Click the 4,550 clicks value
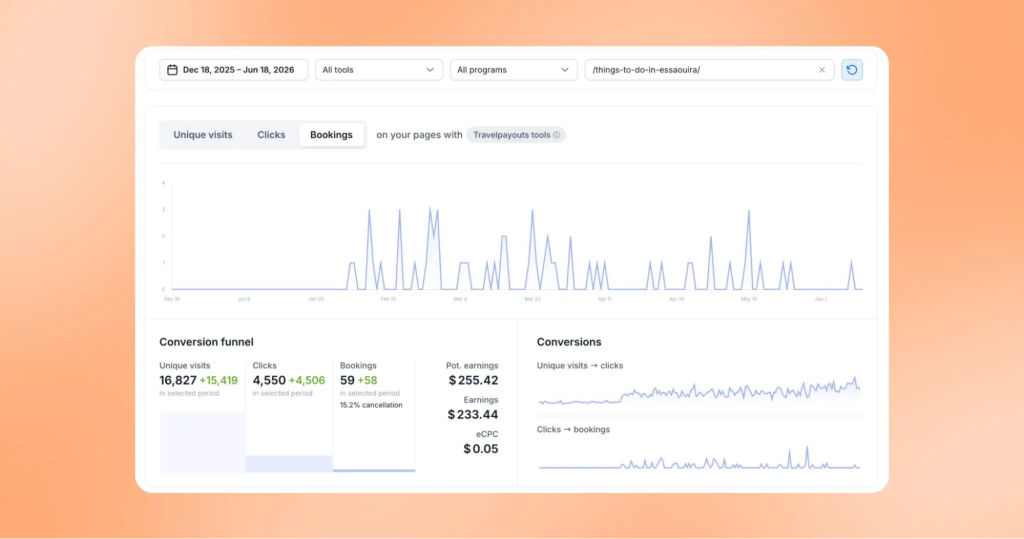 pos(269,380)
